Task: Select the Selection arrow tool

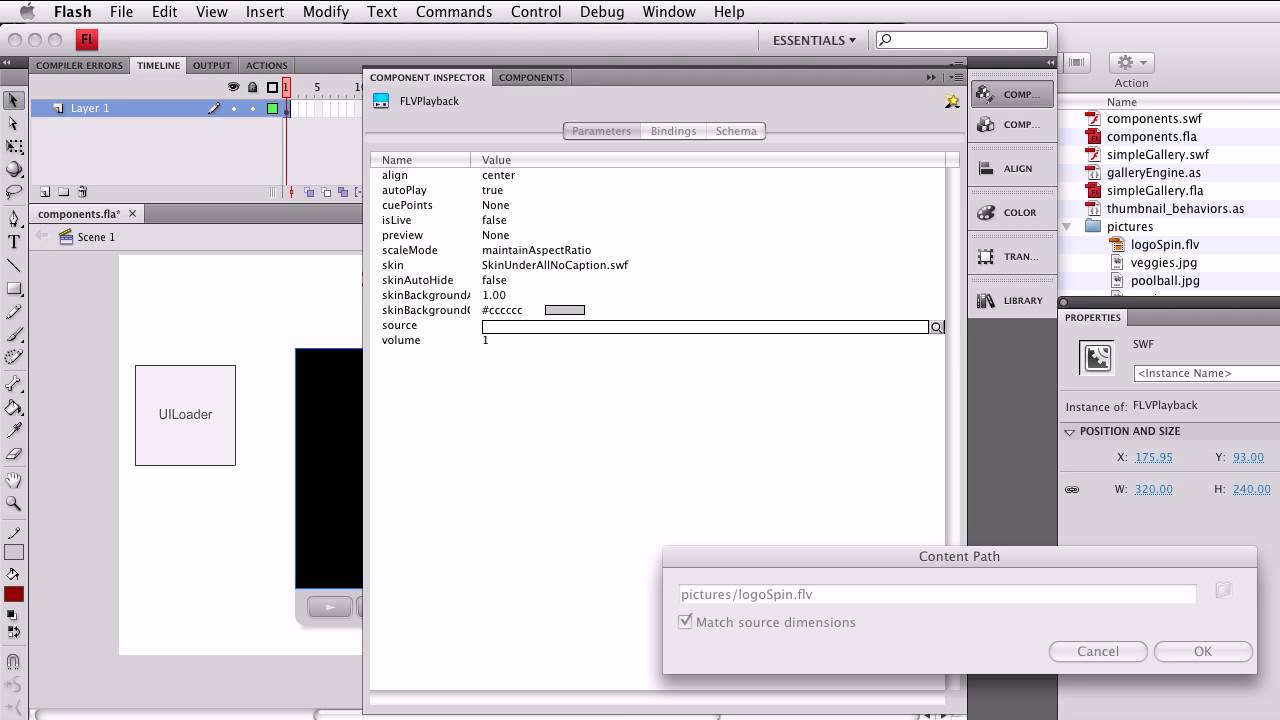Action: click(14, 100)
